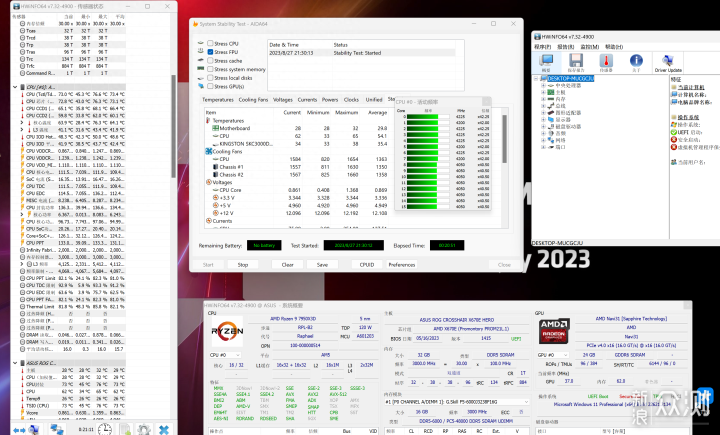Collapse the DESKTOP-MUCGCJU tree root
Screen dimensions: 720x435
(x=536, y=79)
